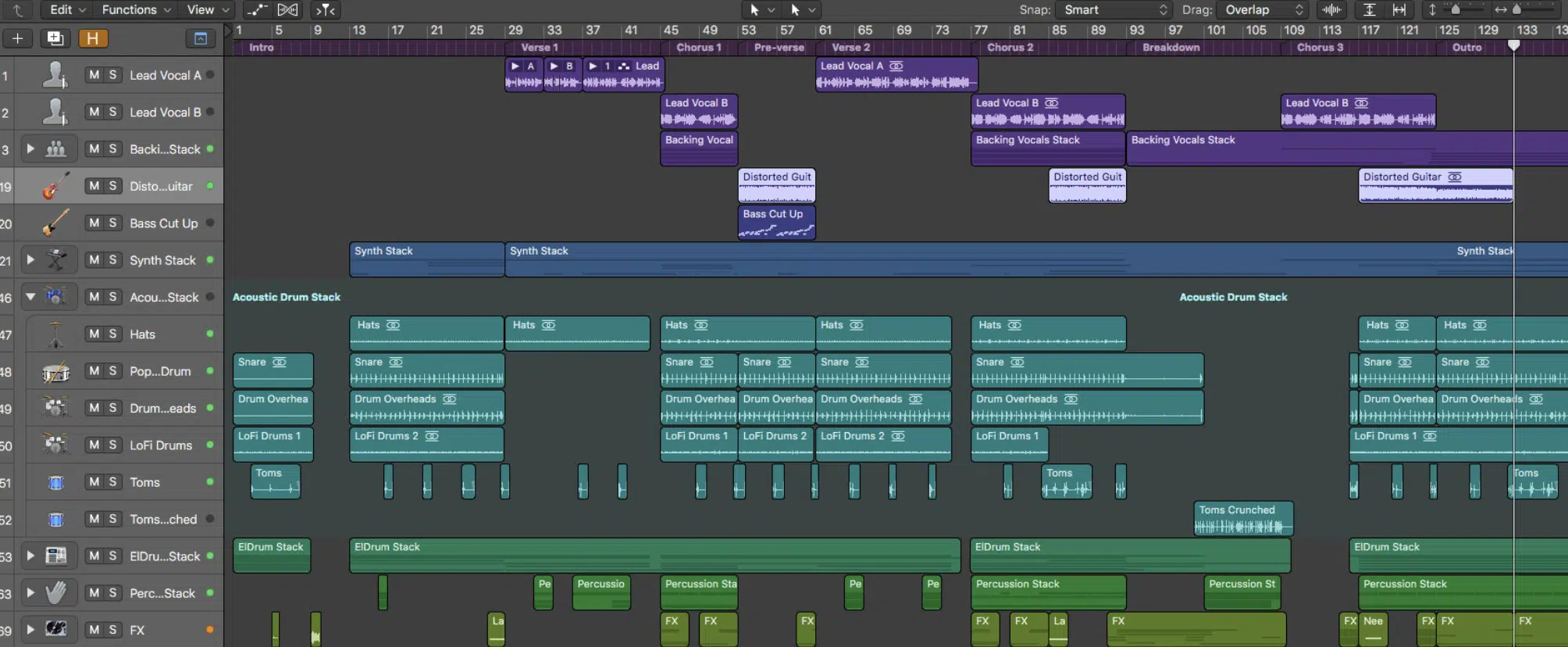Expand the FX track stack
The width and height of the screenshot is (1568, 647).
(x=30, y=629)
